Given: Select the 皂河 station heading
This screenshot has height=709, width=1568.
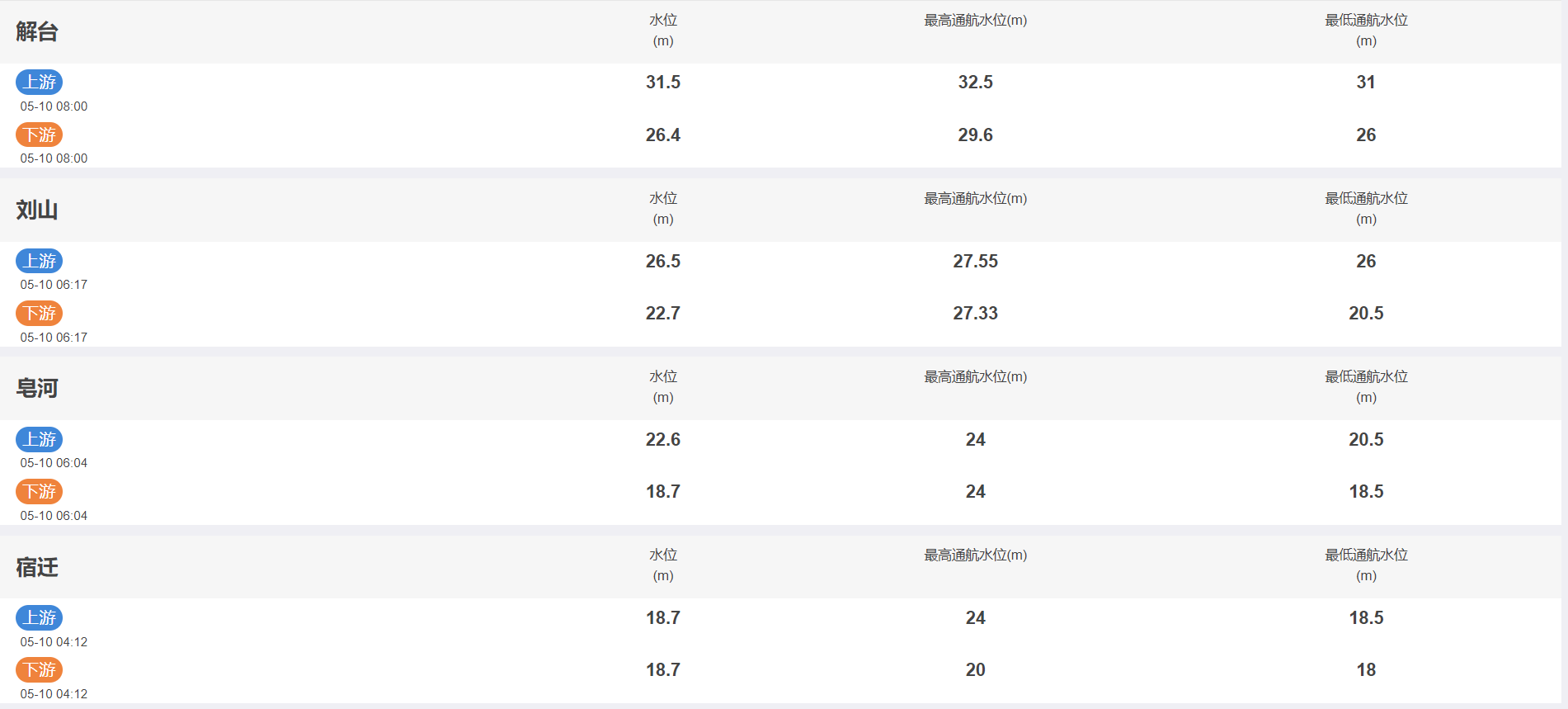Looking at the screenshot, I should coord(37,388).
